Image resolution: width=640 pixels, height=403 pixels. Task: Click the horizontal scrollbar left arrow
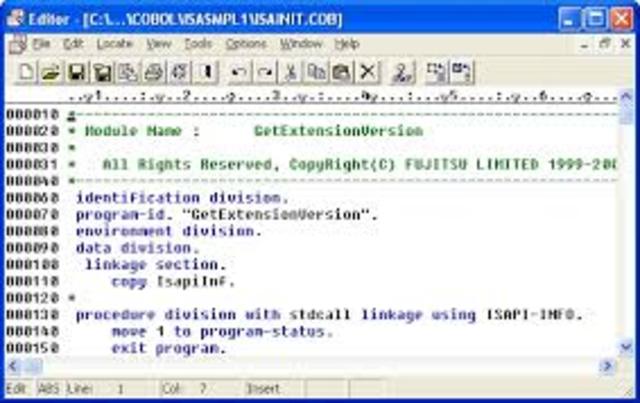pyautogui.click(x=13, y=365)
